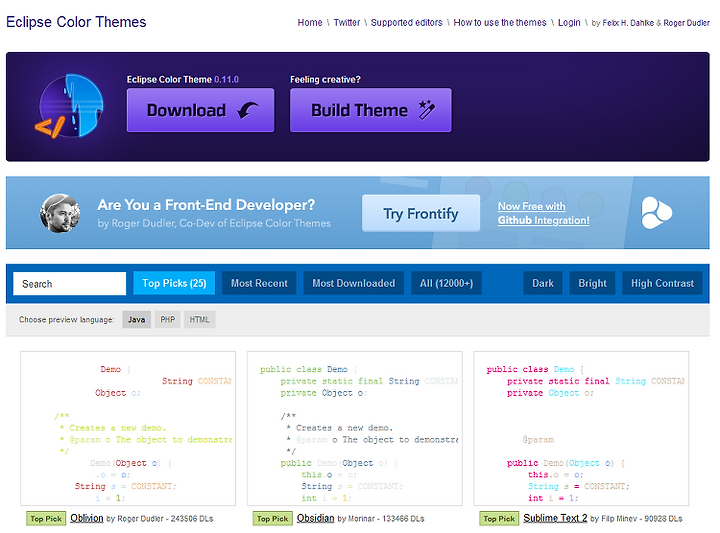Go to the Home nav link
720x533 pixels.
tap(309, 22)
